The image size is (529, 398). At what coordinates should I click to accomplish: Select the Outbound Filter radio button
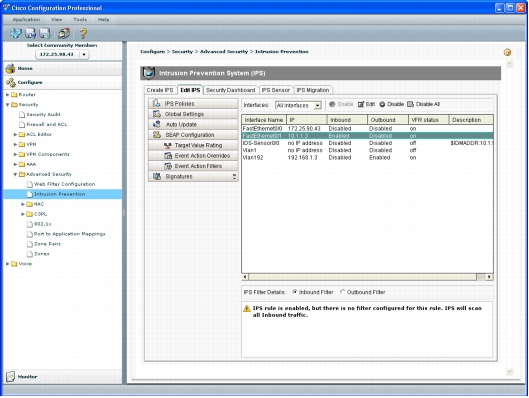click(x=343, y=292)
